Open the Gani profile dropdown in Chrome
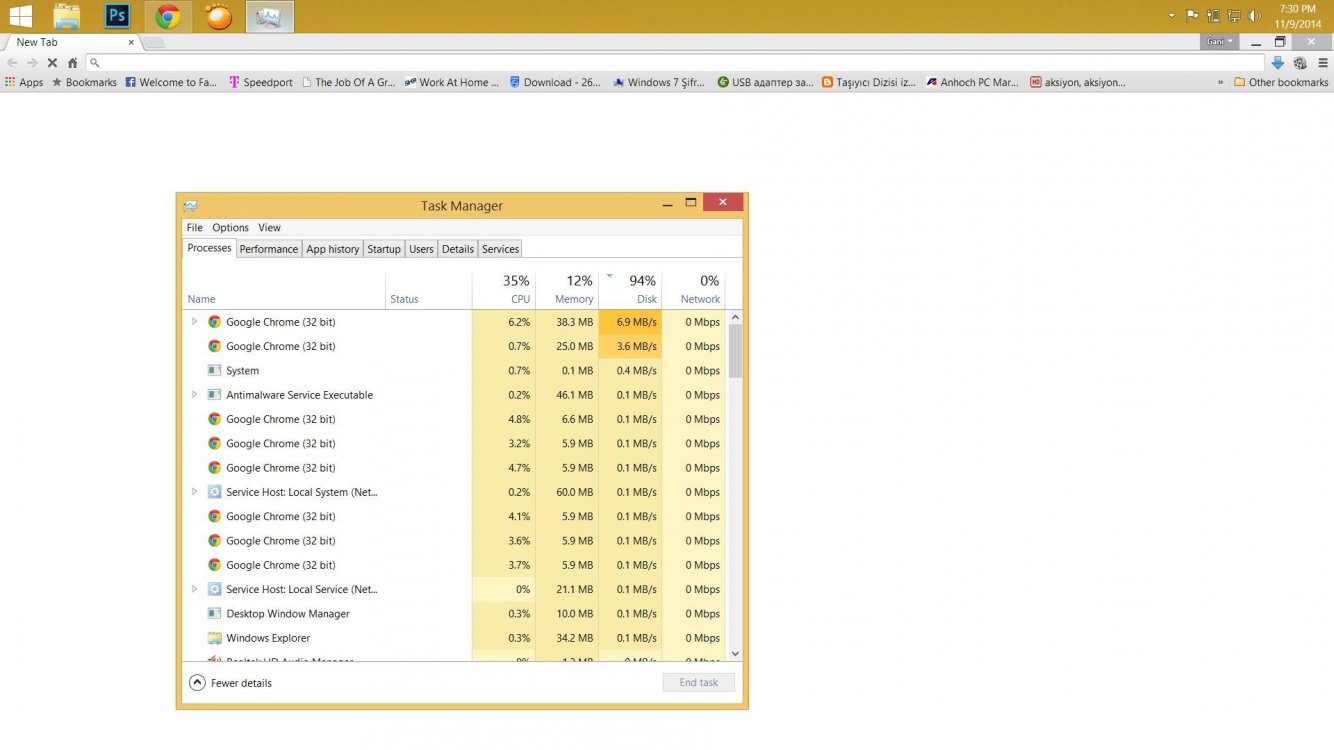 click(1220, 41)
